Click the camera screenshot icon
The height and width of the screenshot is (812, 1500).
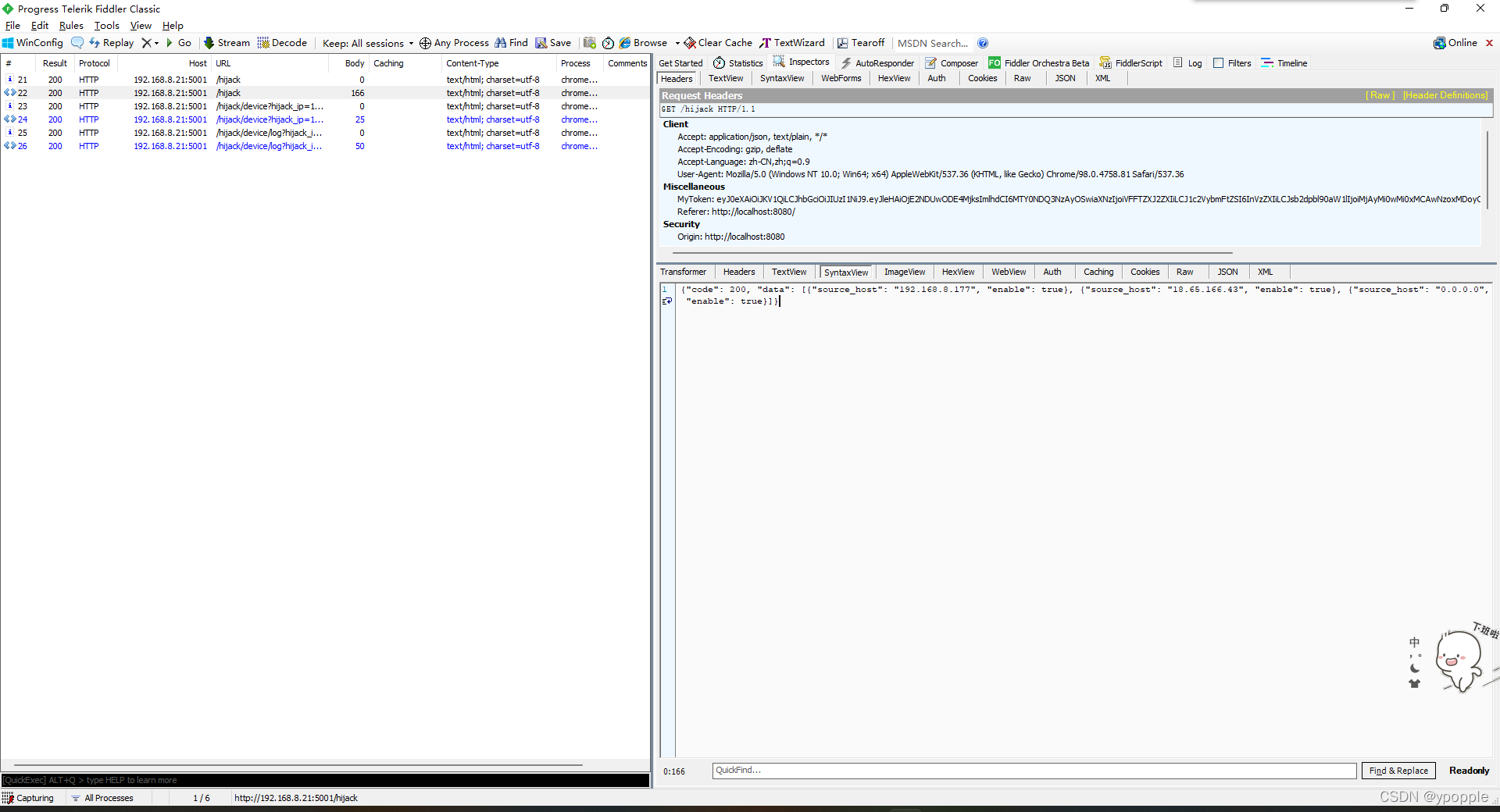(x=590, y=43)
